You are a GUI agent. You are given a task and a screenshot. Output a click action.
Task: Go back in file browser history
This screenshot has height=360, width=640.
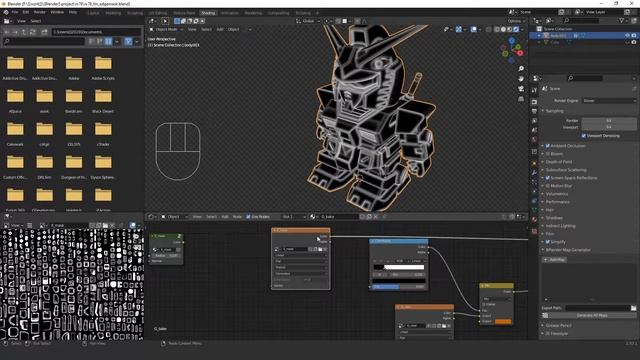7,32
